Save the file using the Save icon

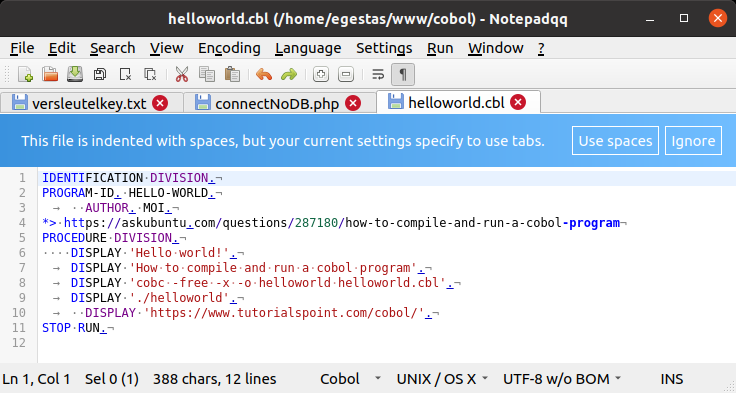[x=75, y=74]
